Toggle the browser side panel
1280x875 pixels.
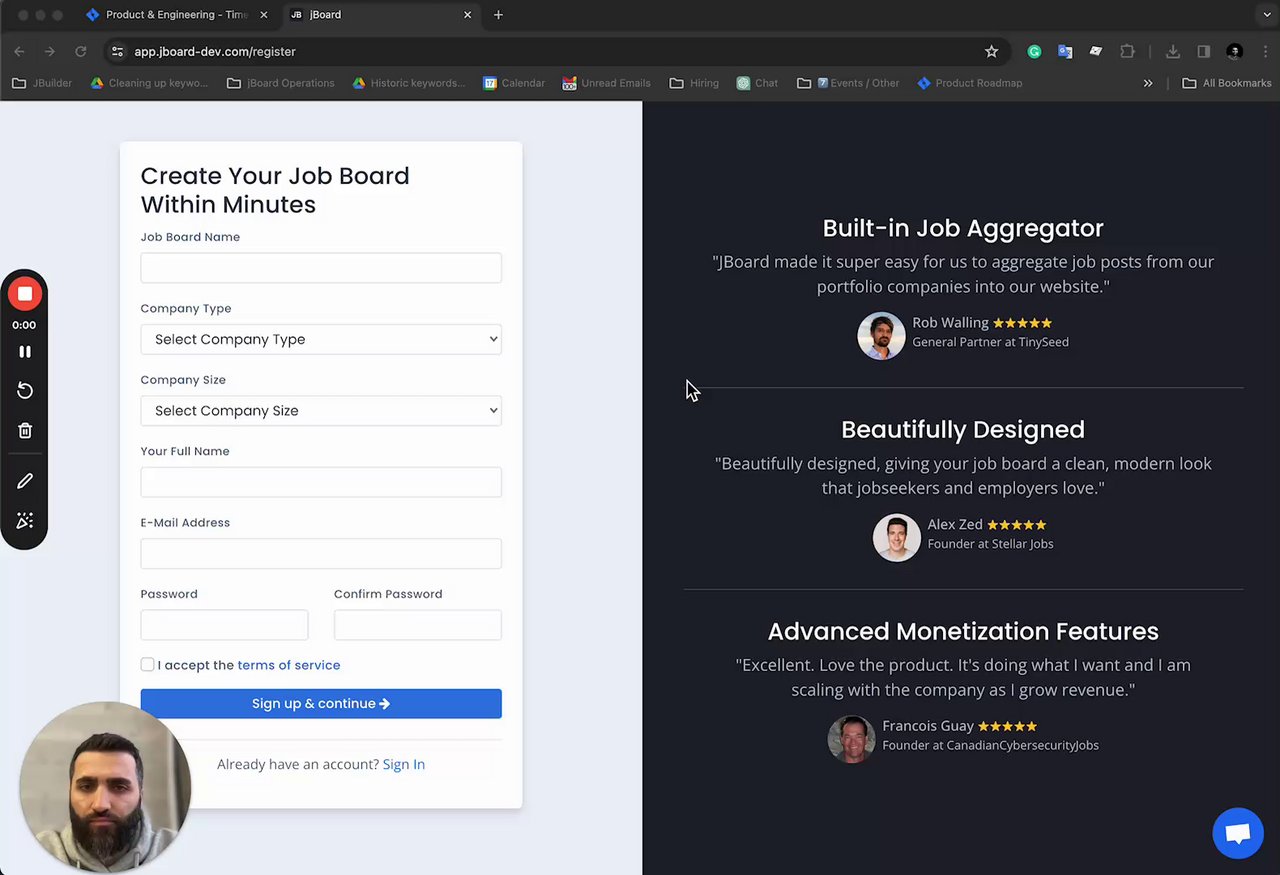(x=1204, y=51)
